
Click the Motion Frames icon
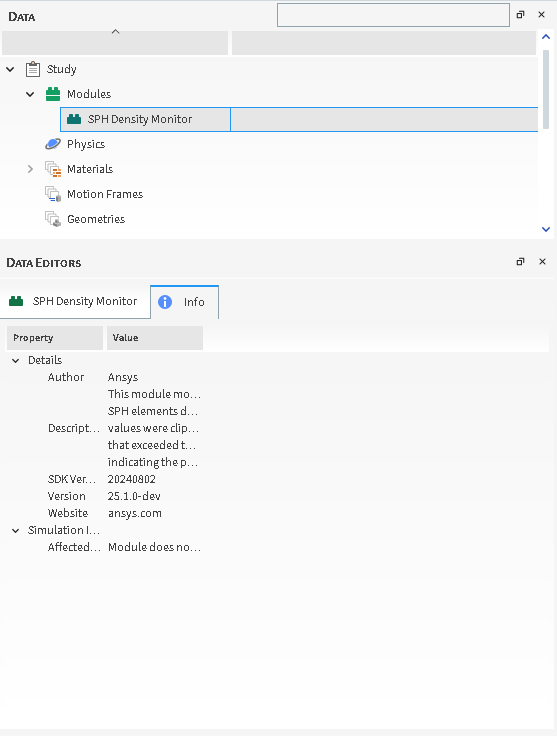[x=53, y=194]
